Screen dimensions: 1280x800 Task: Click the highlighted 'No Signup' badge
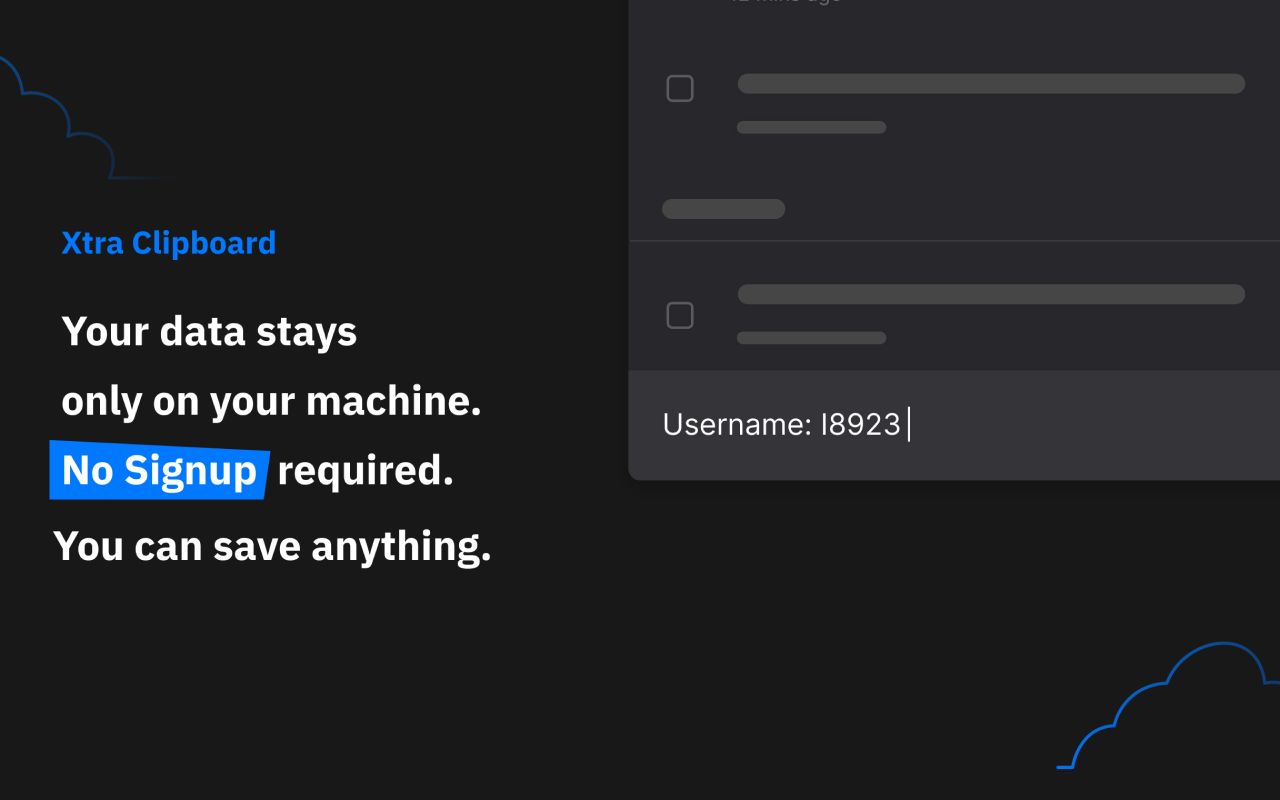159,470
